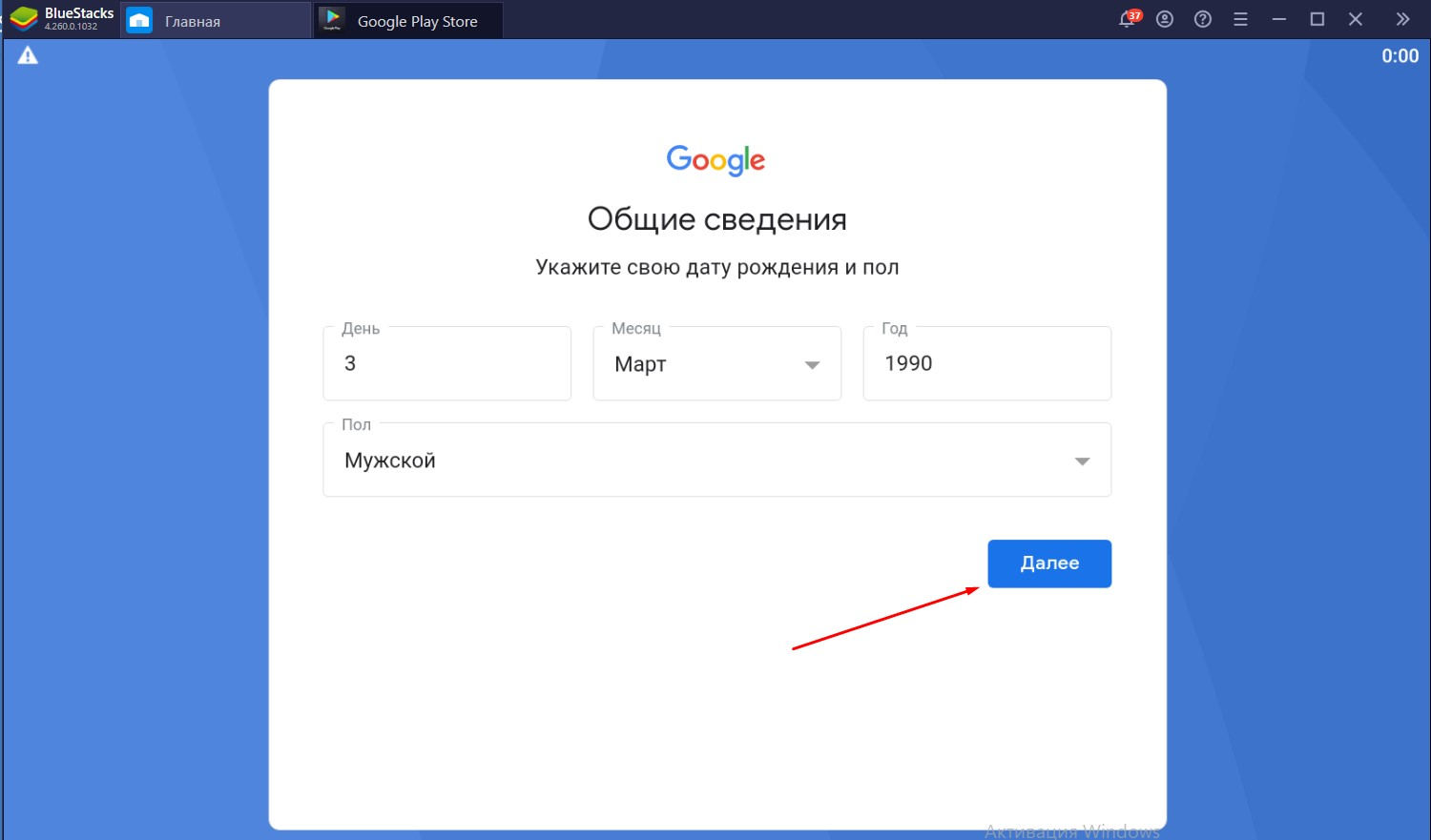Minimize the BlueStacks window
Viewport: 1431px width, 840px height.
coord(1279,19)
